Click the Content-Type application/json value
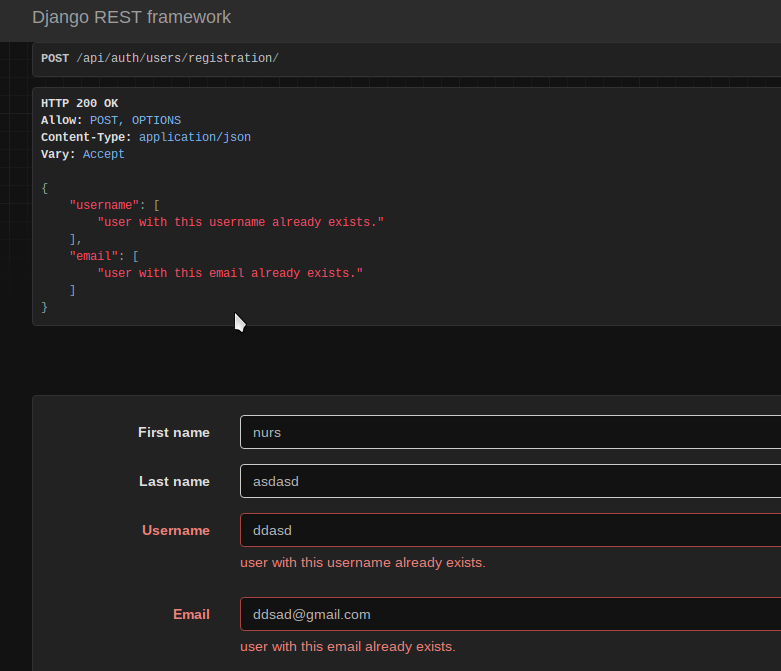781x671 pixels. (195, 137)
